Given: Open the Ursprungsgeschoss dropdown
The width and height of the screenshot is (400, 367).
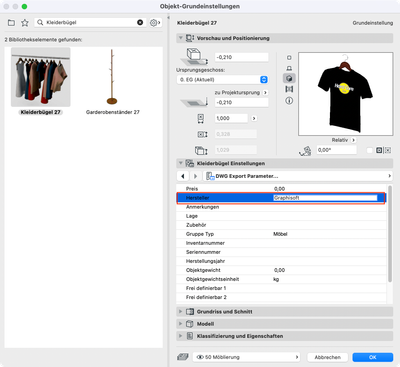Looking at the screenshot, I should [222, 80].
